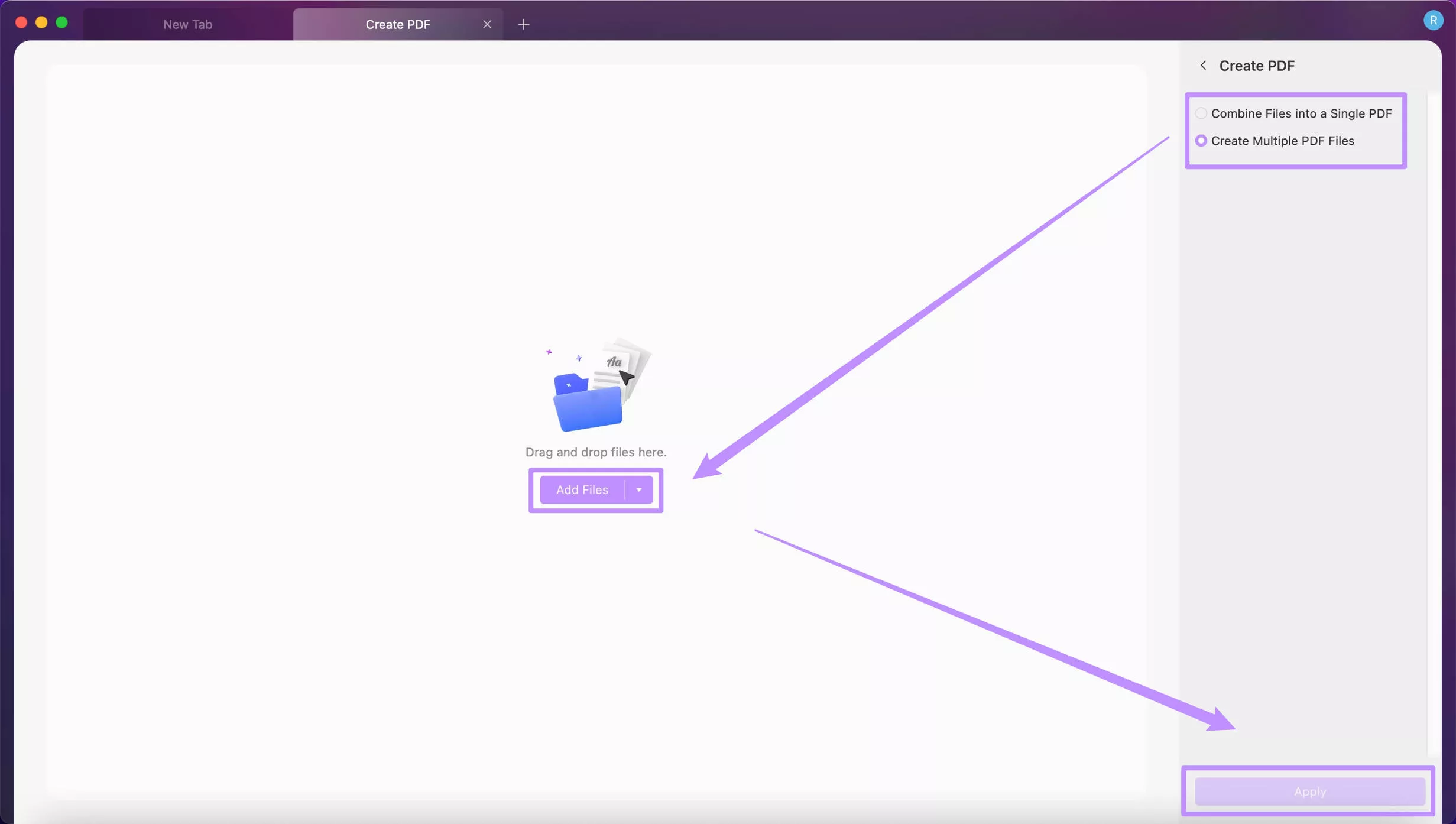
Task: Select Combine Files into a Single PDF
Action: tap(1201, 113)
